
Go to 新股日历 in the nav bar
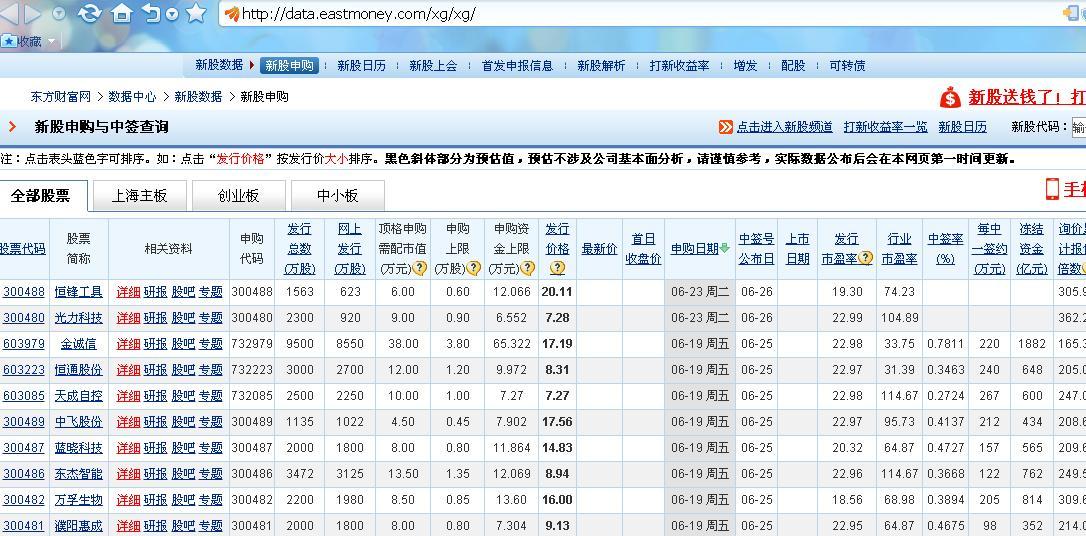coord(362,66)
